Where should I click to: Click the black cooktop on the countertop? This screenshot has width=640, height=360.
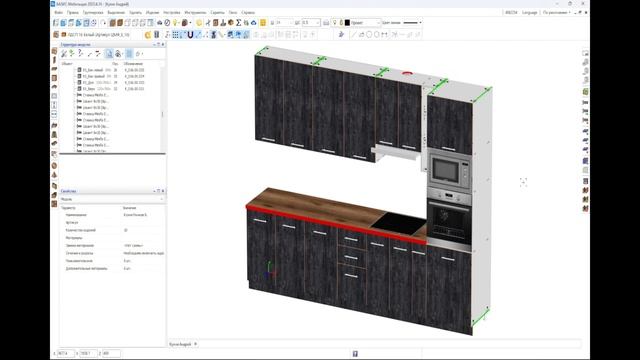[398, 223]
